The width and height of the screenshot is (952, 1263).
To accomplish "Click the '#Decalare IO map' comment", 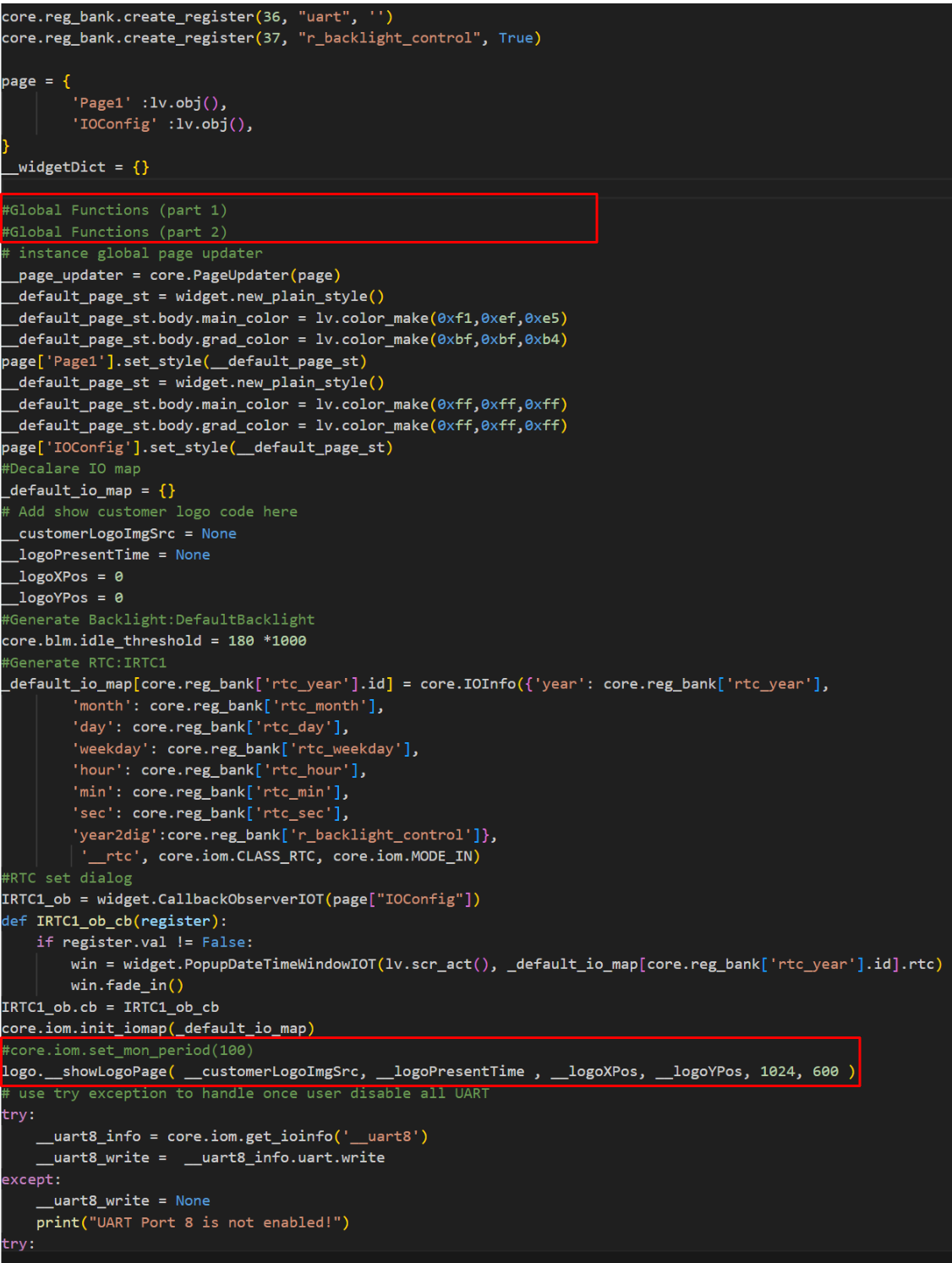I will 71,468.
